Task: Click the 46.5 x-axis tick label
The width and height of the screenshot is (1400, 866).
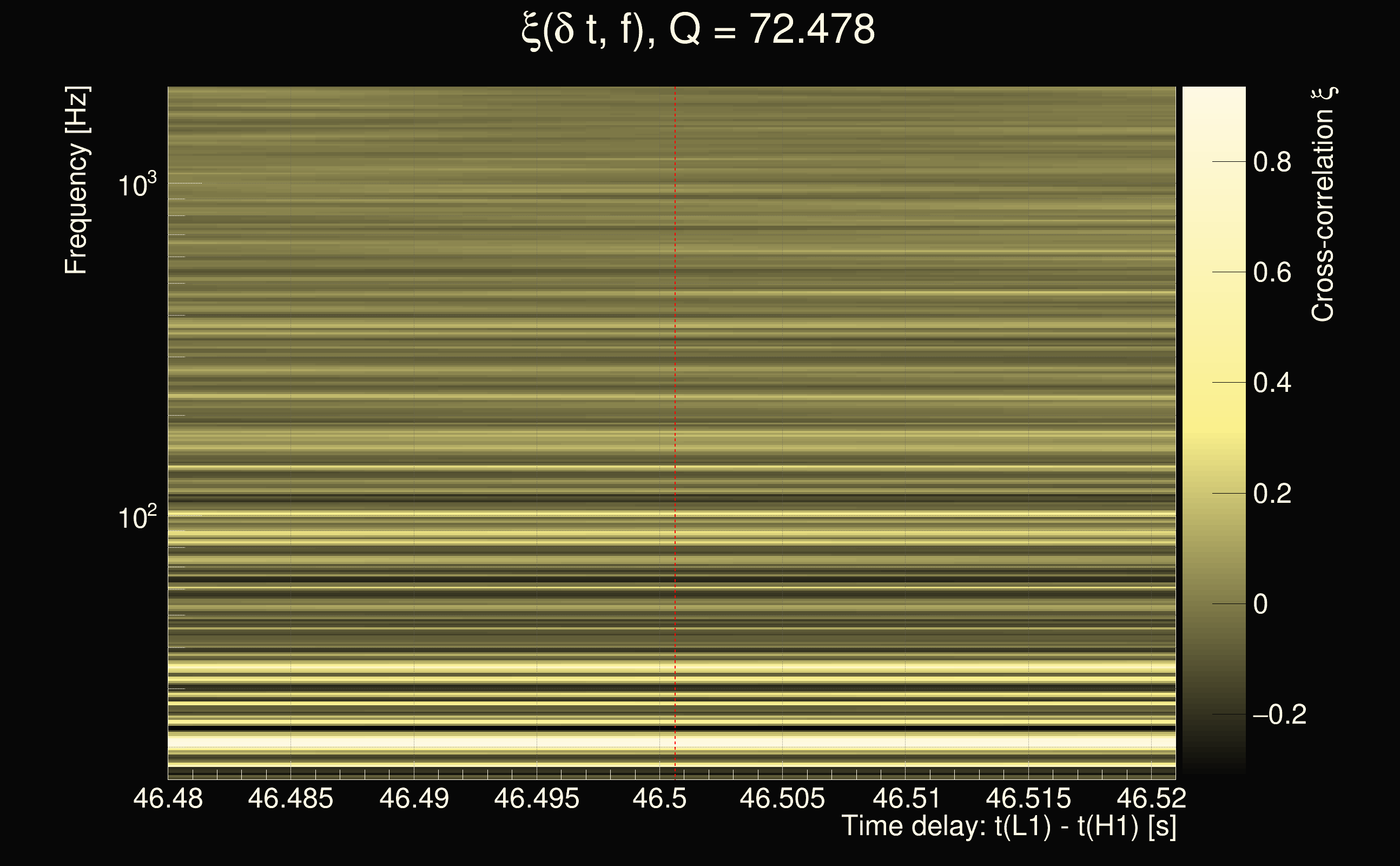Action: point(659,798)
